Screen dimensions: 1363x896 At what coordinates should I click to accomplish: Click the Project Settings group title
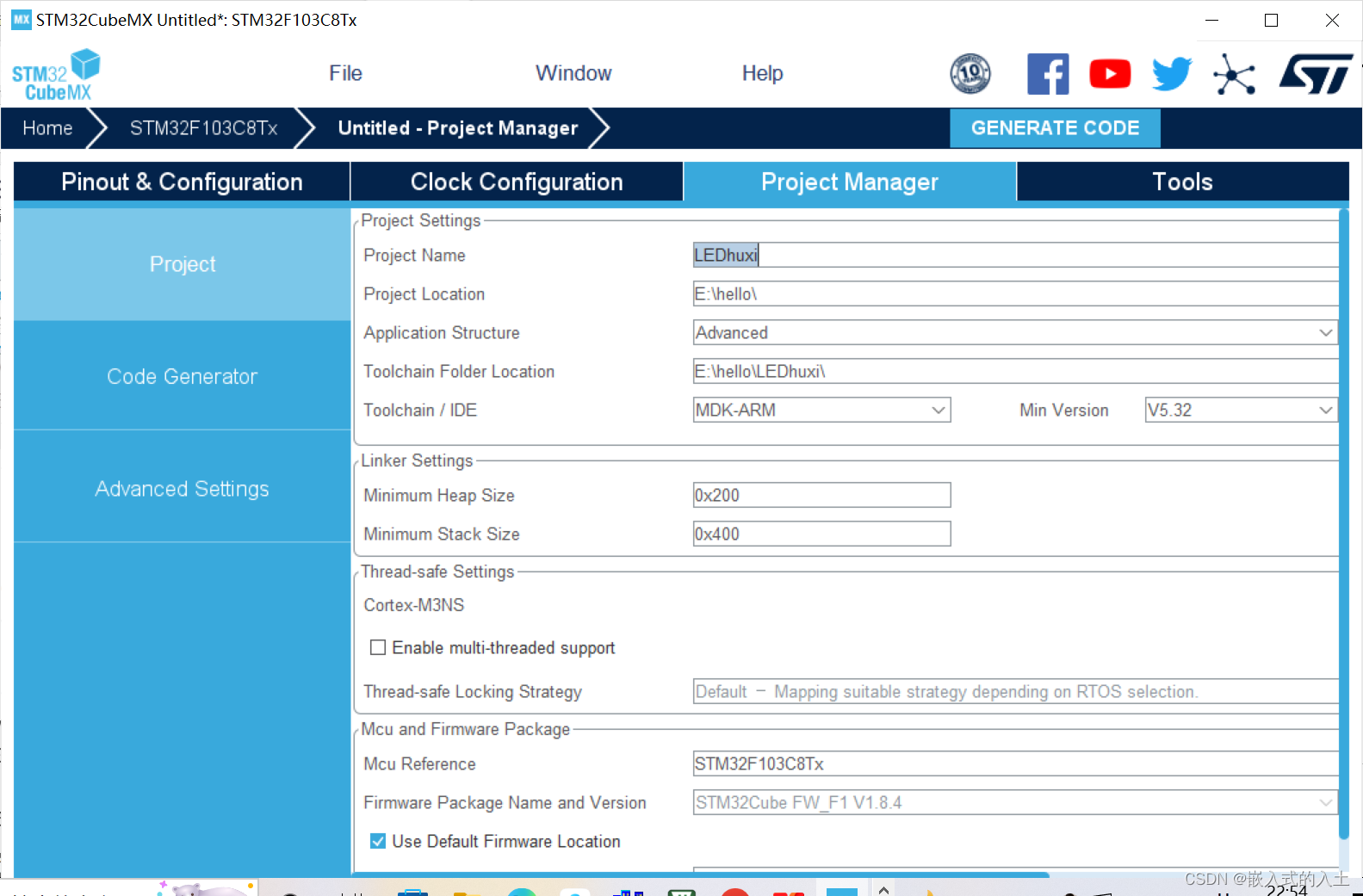[420, 220]
